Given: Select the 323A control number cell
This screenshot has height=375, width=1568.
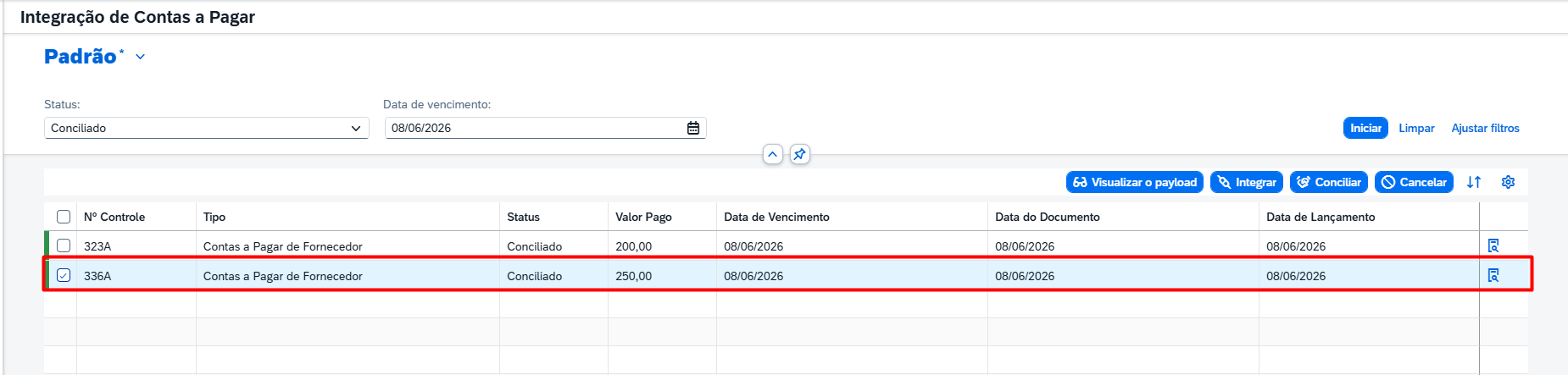Looking at the screenshot, I should [x=136, y=245].
